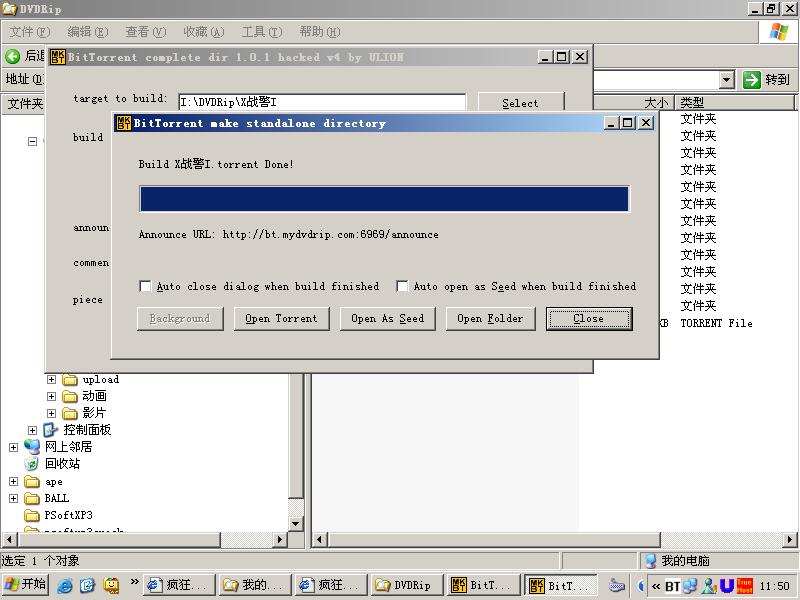800x600 pixels.
Task: Open the 查看(V) menu
Action: [146, 32]
